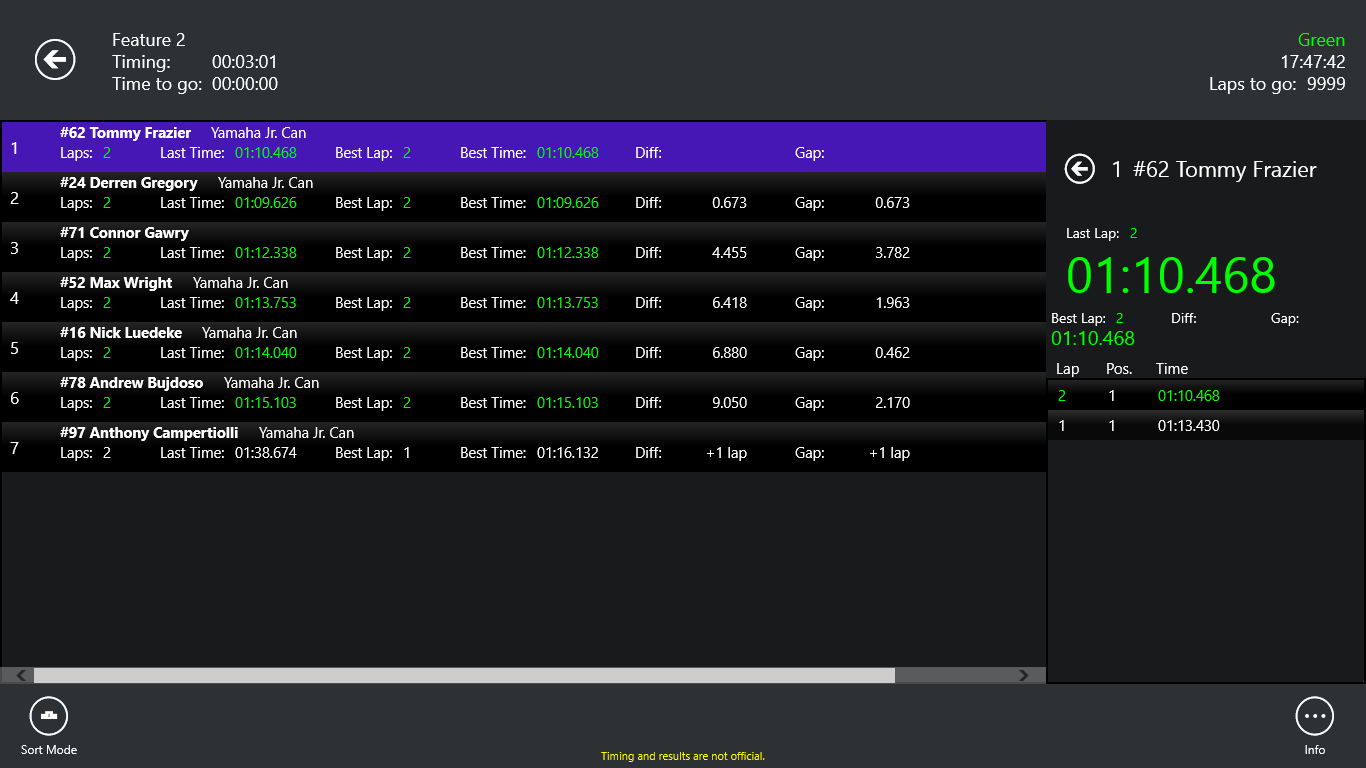Click the Sort Mode button label
This screenshot has width=1366, height=768.
(x=48, y=749)
